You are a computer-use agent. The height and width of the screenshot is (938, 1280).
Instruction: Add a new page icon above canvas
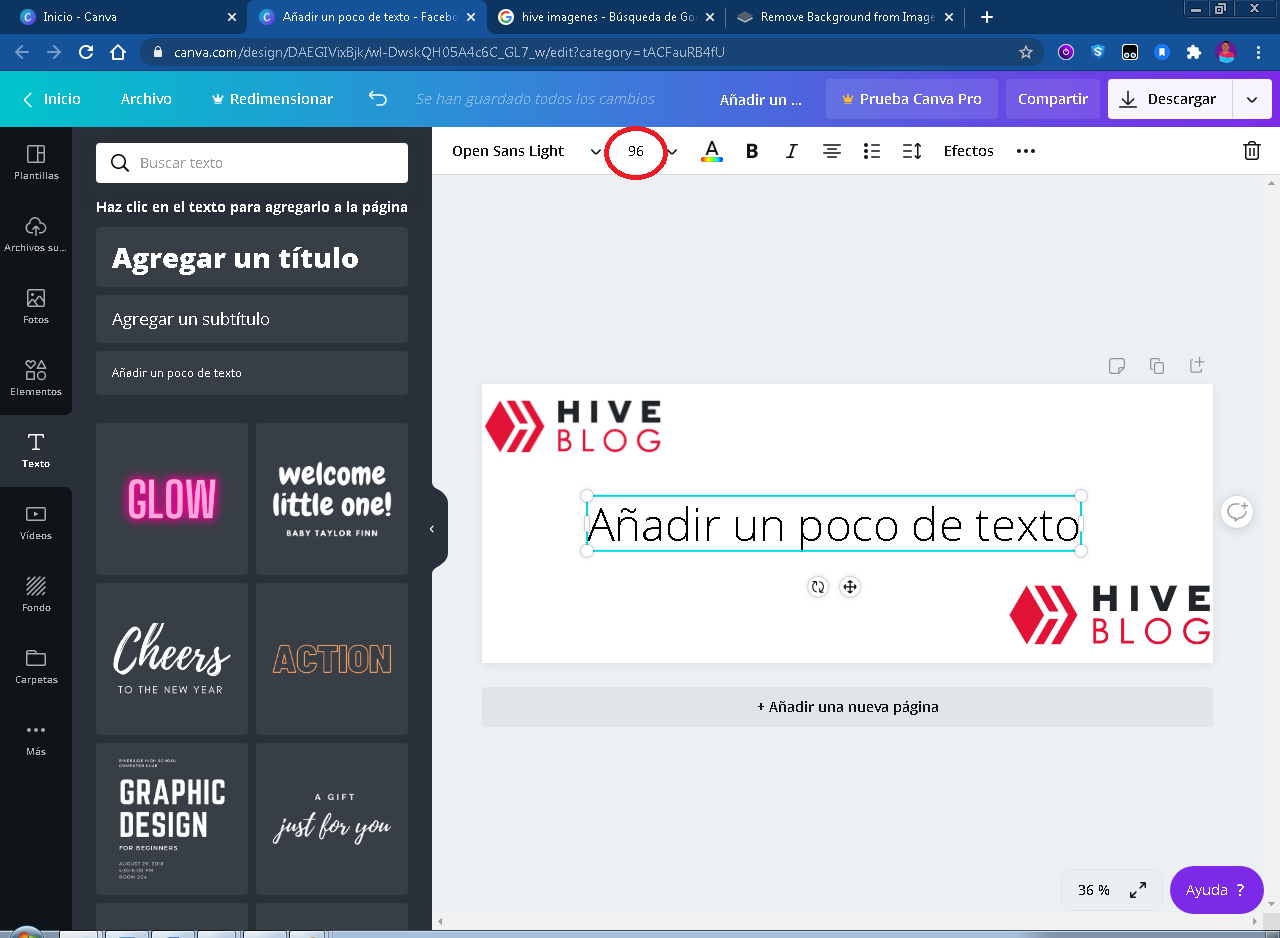point(1196,366)
